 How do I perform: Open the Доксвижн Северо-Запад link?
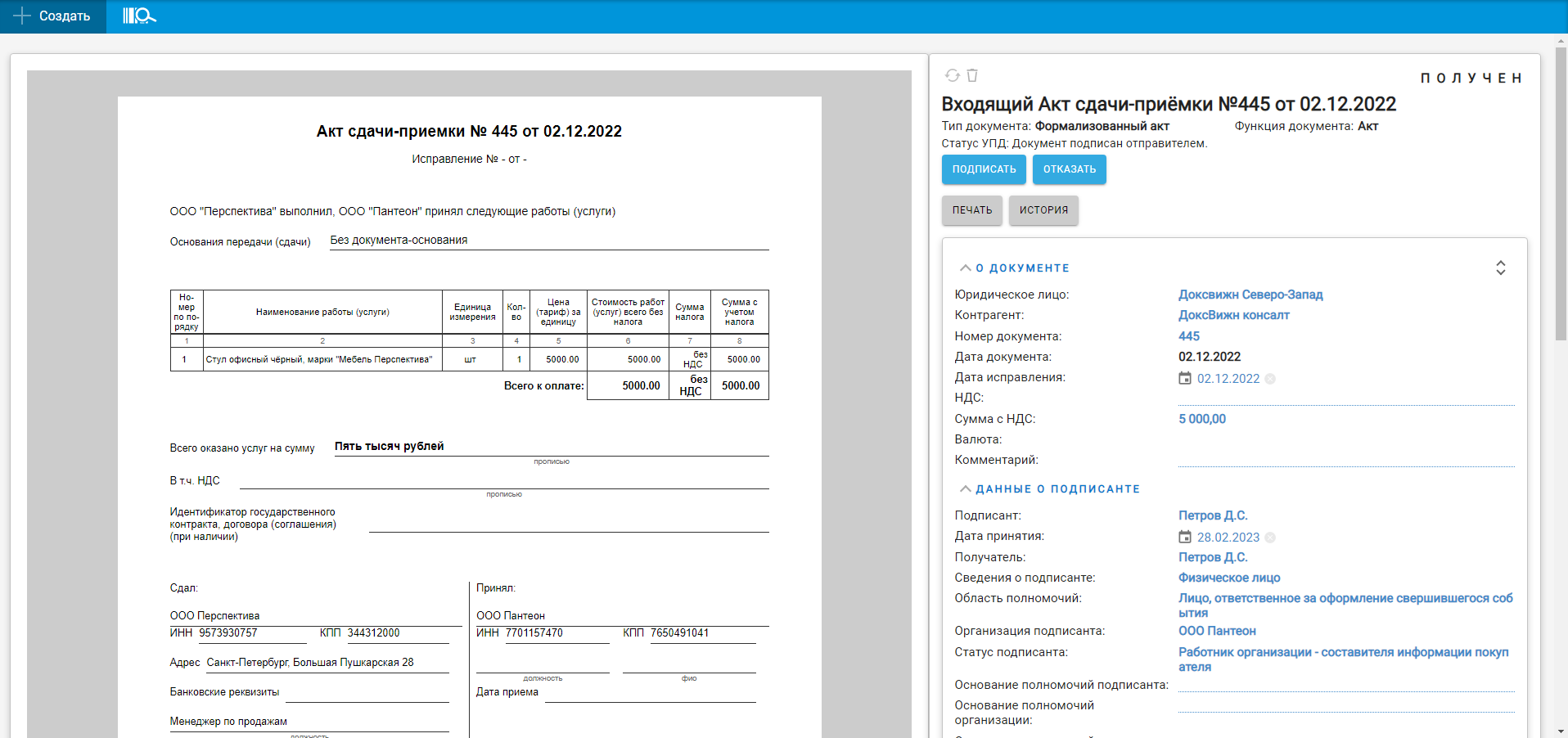coord(1250,295)
